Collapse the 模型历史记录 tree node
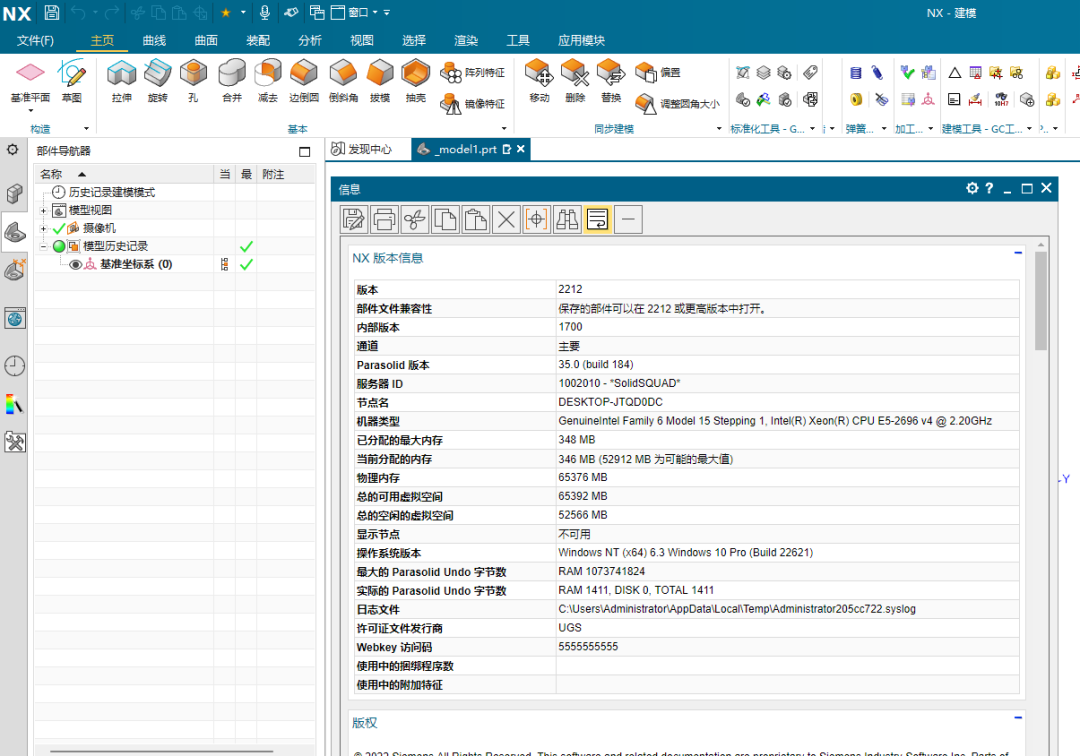 [x=43, y=246]
